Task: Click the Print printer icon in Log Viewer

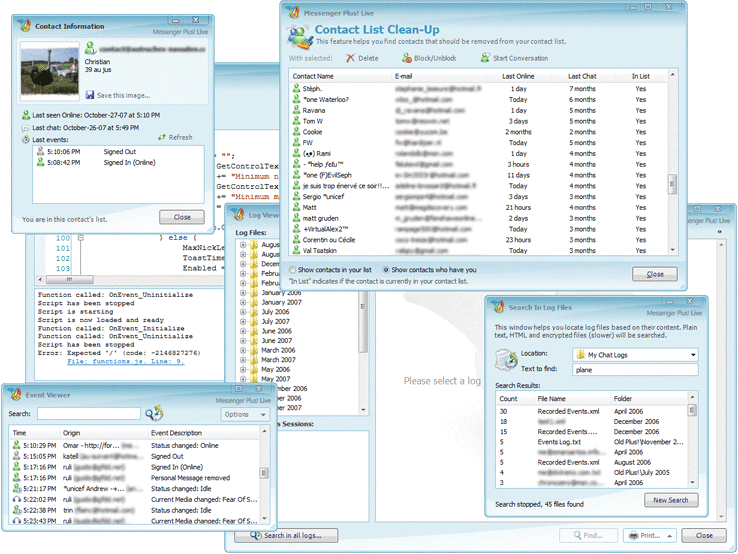Action: 634,535
